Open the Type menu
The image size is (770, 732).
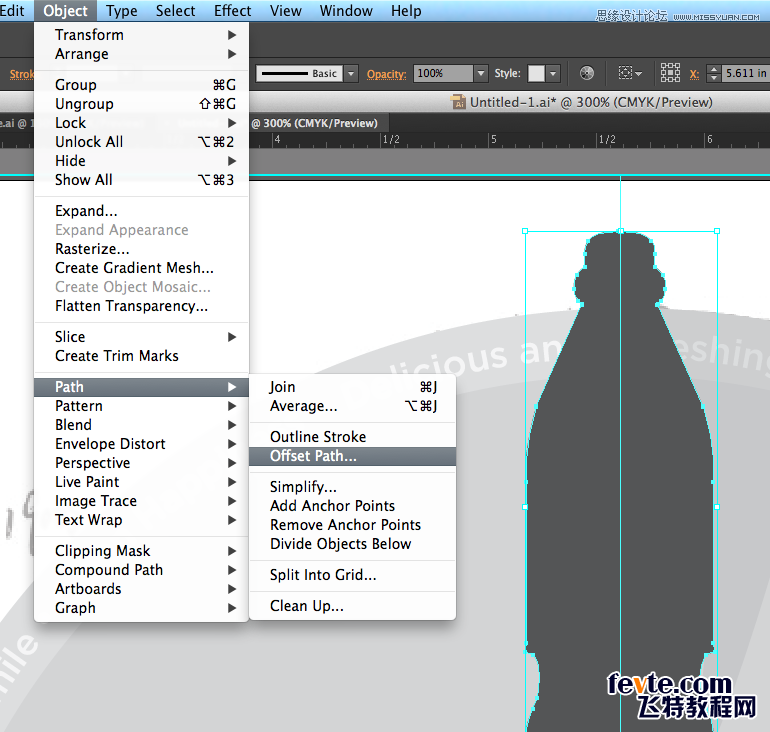pyautogui.click(x=122, y=11)
